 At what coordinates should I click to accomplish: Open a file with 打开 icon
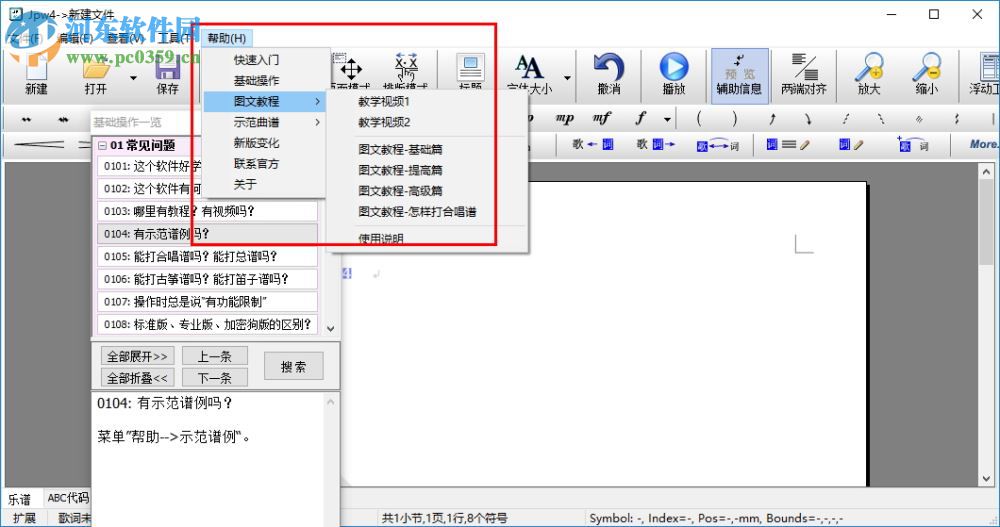pos(96,75)
